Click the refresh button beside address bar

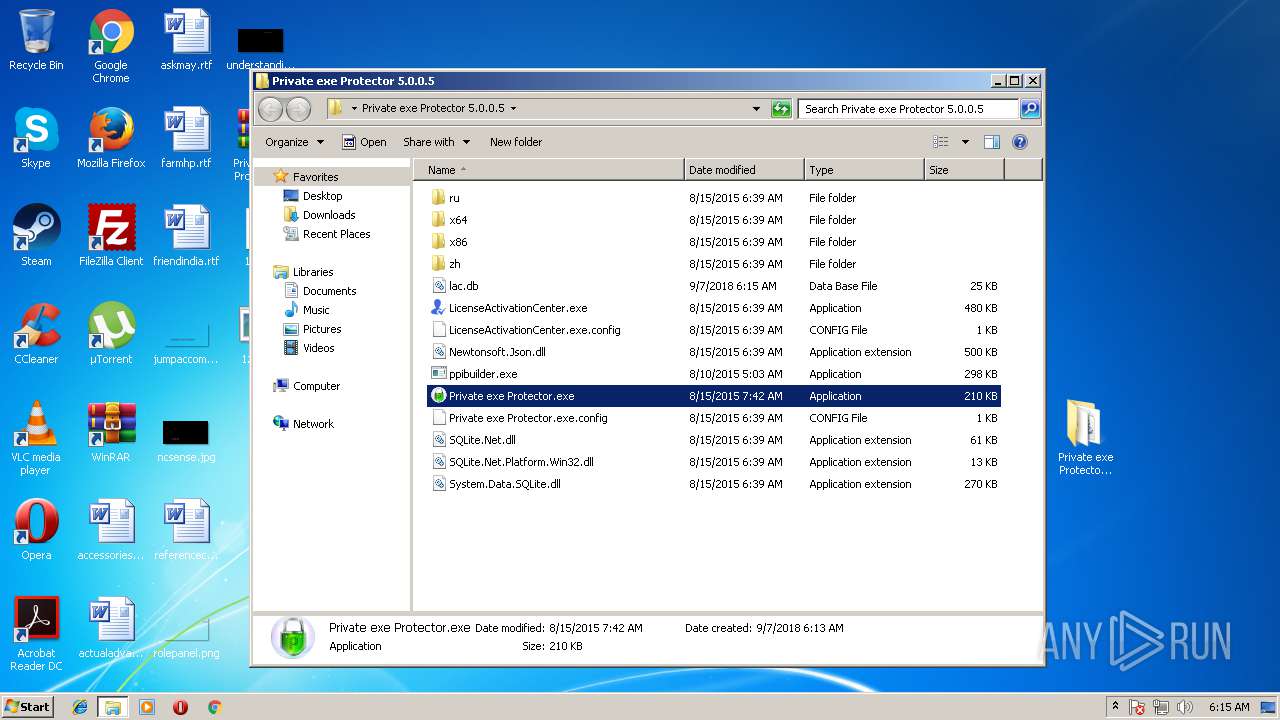781,109
